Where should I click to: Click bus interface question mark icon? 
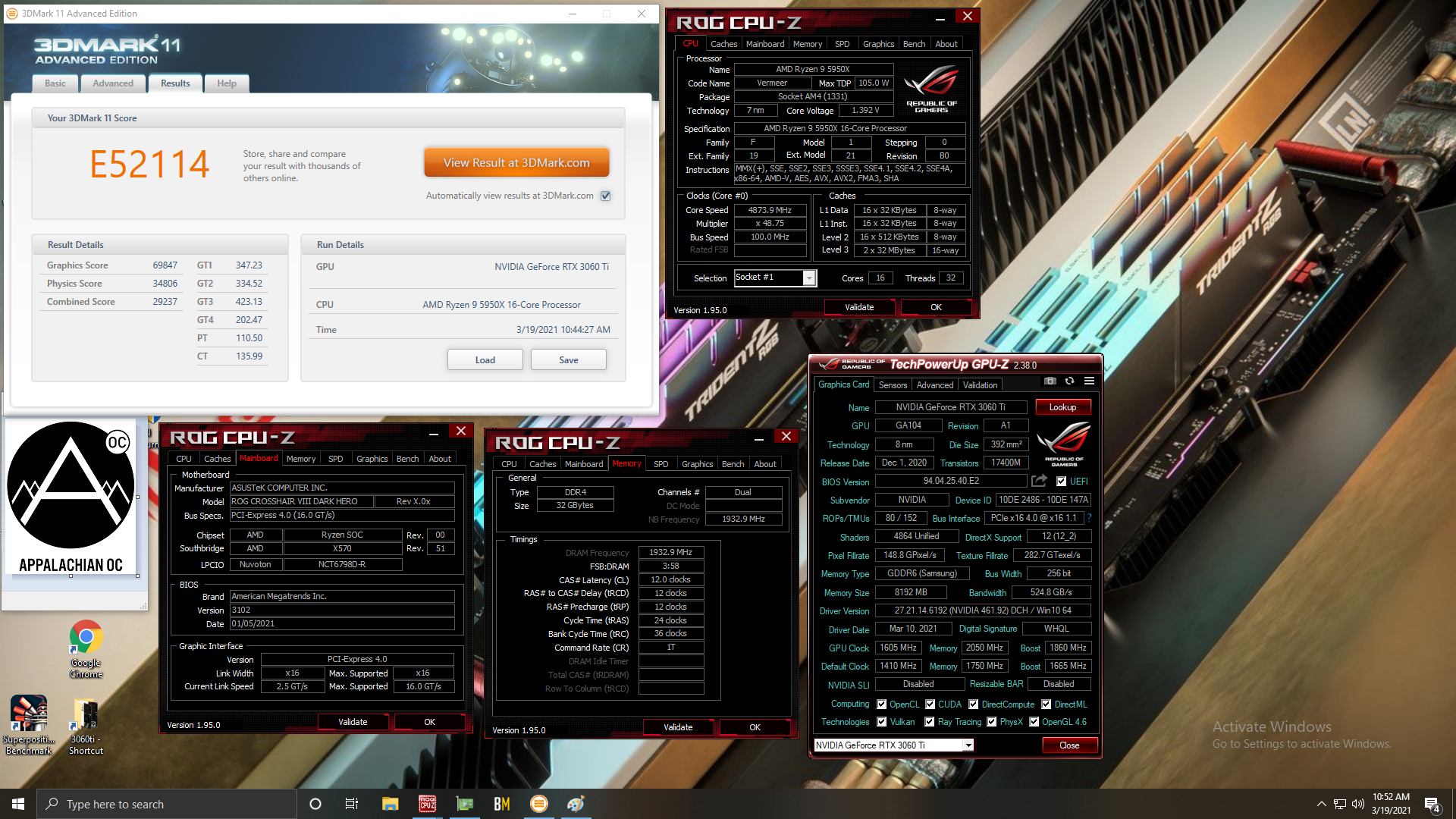click(1089, 518)
